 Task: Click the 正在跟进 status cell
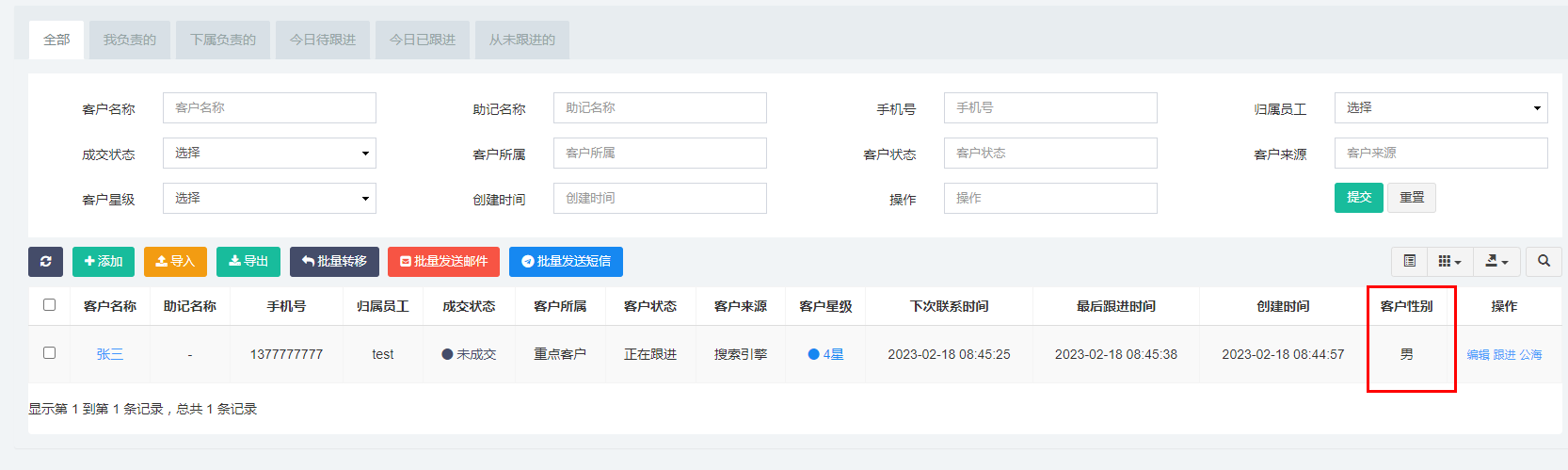pos(650,354)
